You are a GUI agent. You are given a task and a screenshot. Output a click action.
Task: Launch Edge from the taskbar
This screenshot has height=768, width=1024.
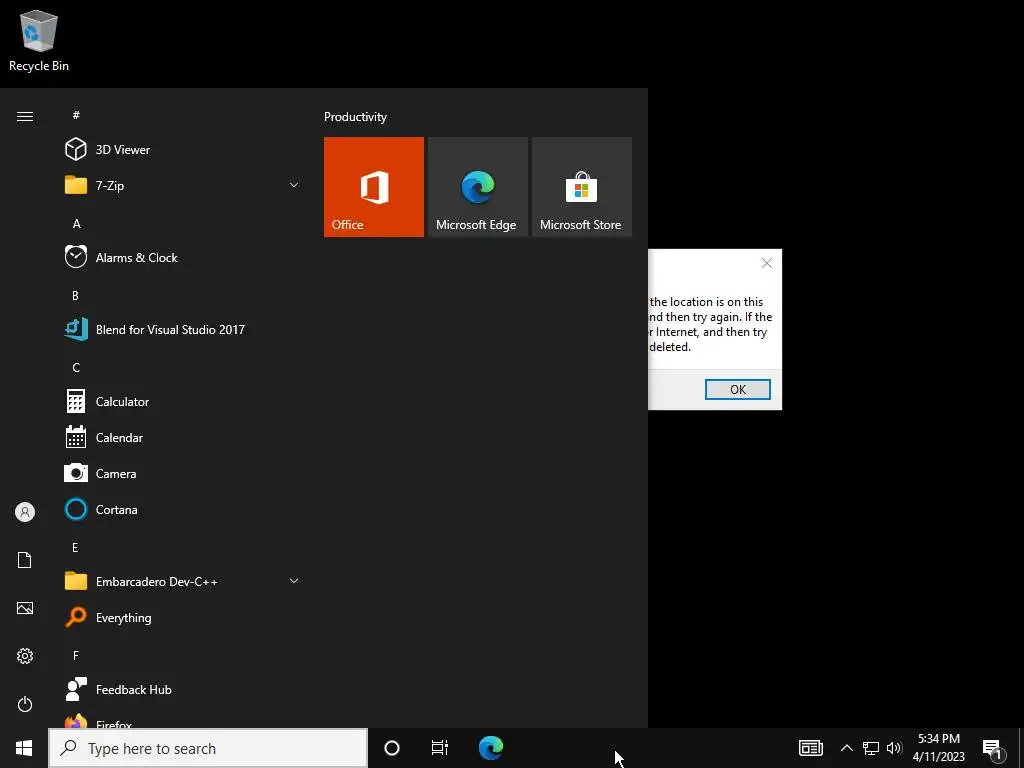490,748
